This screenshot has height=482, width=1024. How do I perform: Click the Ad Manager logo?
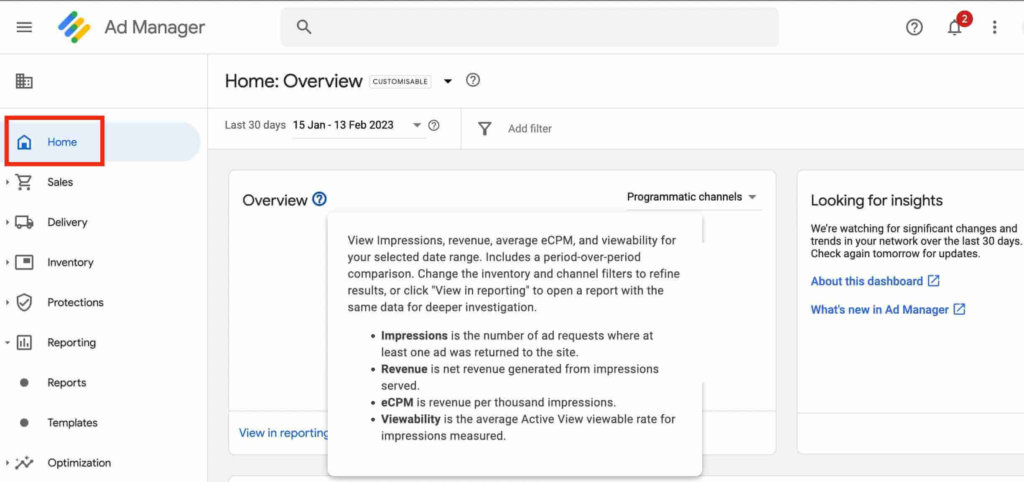75,27
